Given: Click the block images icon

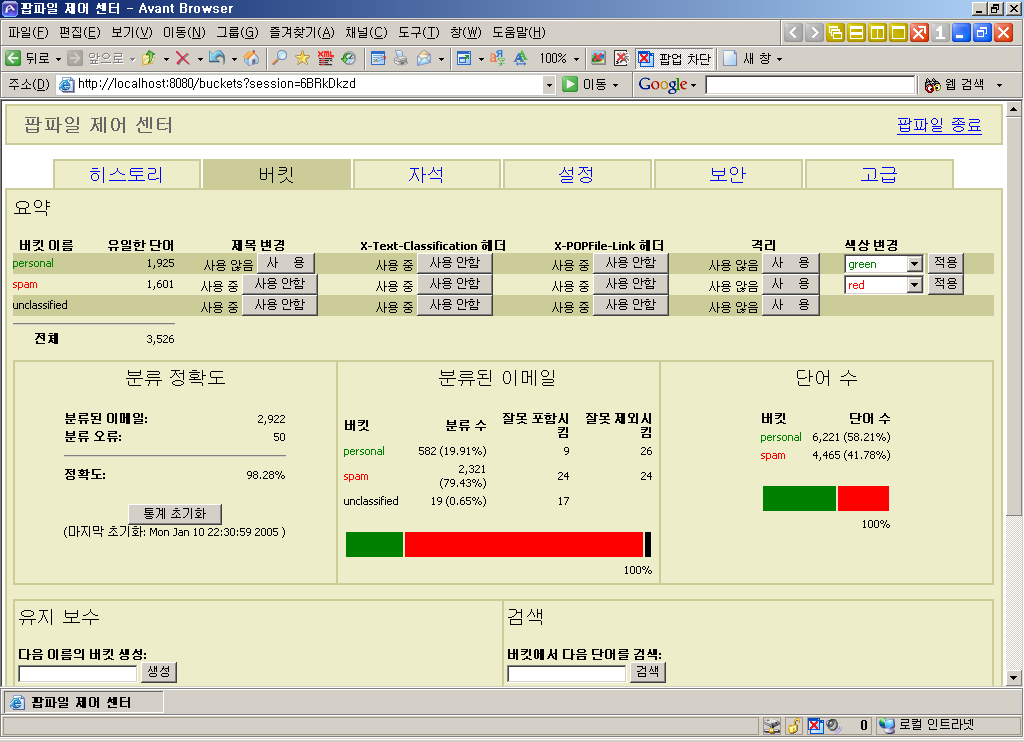Looking at the screenshot, I should point(598,58).
